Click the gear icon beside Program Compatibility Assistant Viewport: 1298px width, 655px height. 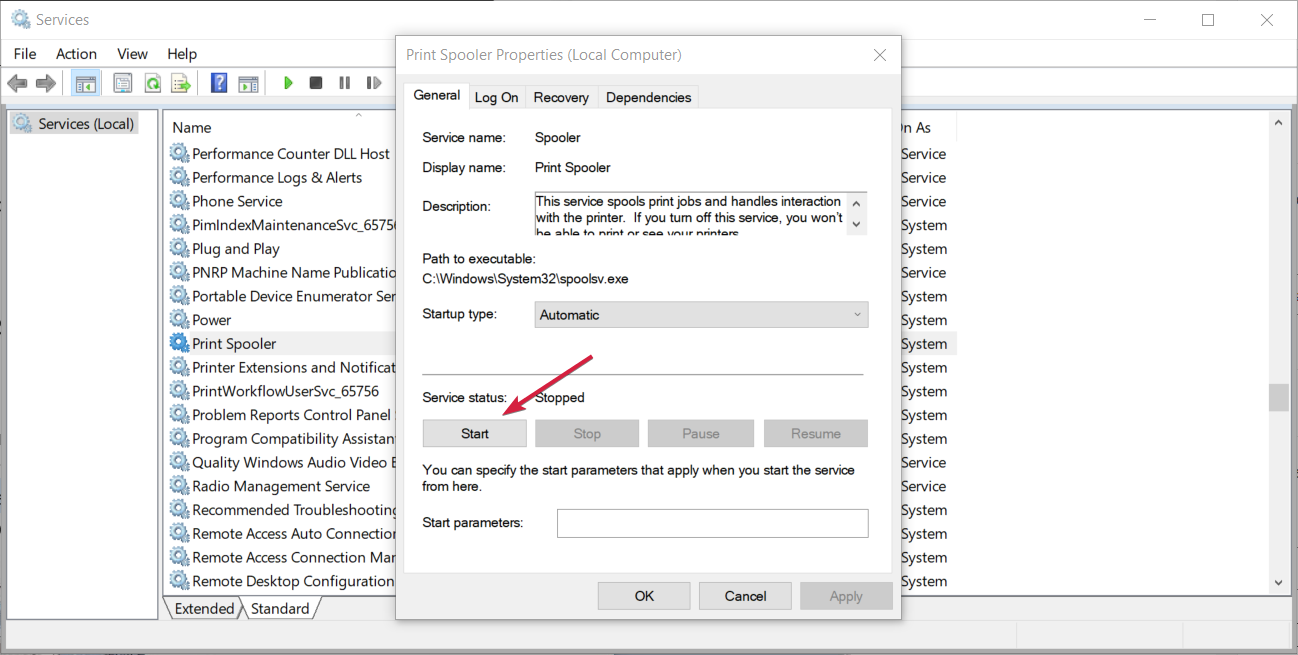[x=179, y=438]
